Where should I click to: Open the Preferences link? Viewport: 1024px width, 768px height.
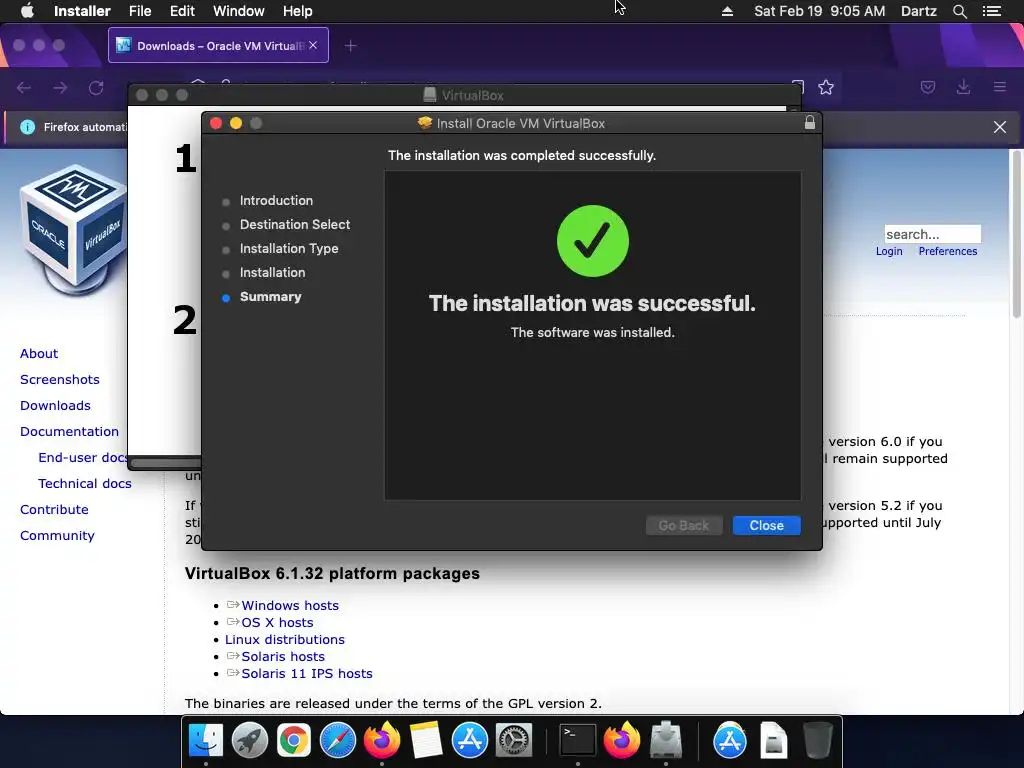tap(948, 251)
